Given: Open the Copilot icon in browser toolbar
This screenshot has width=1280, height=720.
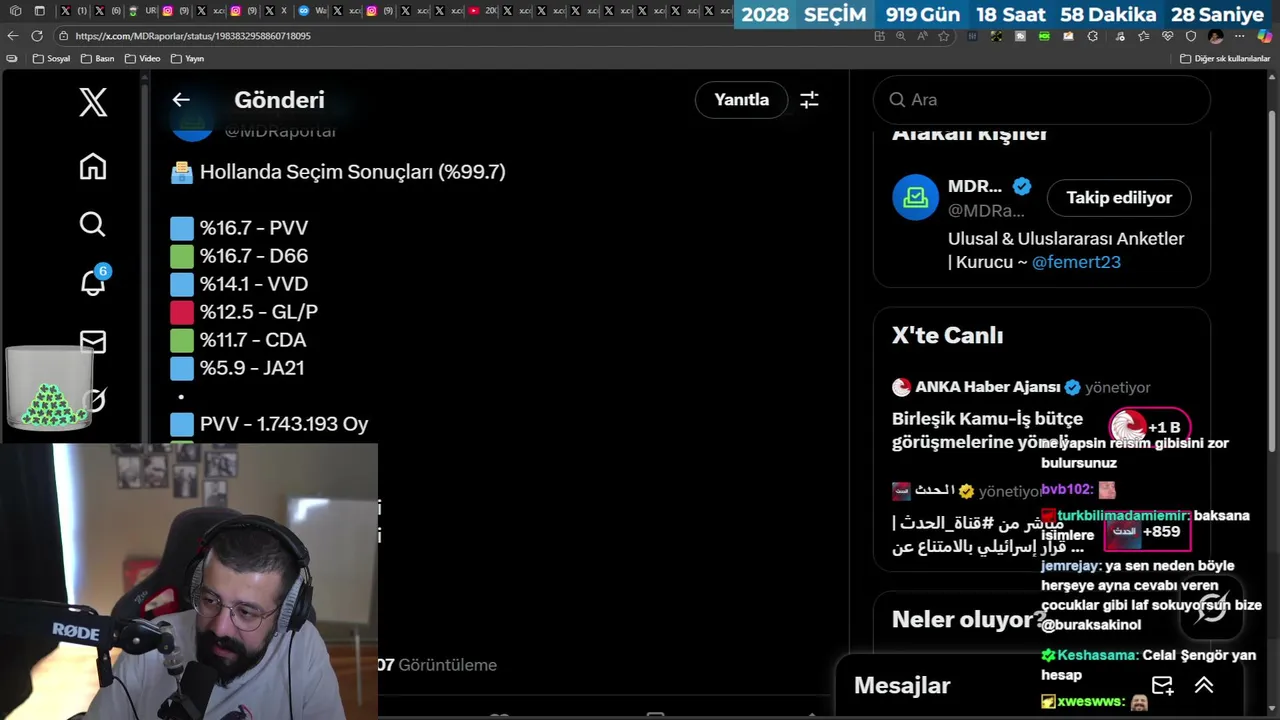Looking at the screenshot, I should (1265, 36).
